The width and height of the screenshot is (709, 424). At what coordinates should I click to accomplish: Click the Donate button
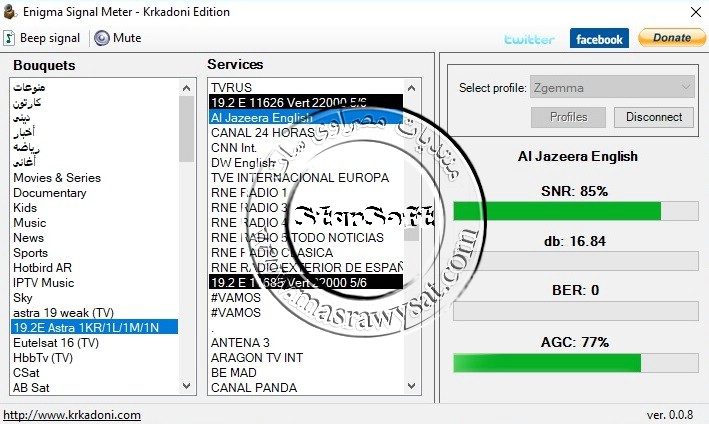click(671, 38)
